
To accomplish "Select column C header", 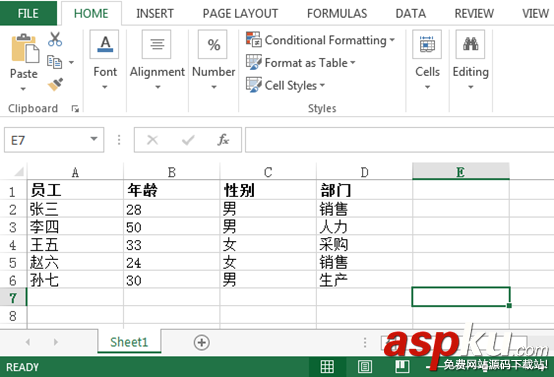I will point(268,172).
